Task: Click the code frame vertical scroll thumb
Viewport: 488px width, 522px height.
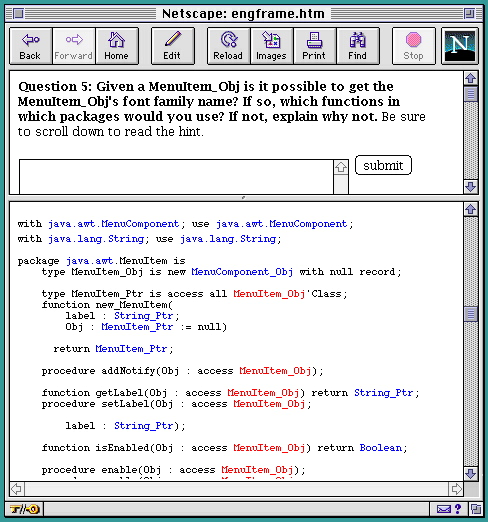Action: coord(471,314)
